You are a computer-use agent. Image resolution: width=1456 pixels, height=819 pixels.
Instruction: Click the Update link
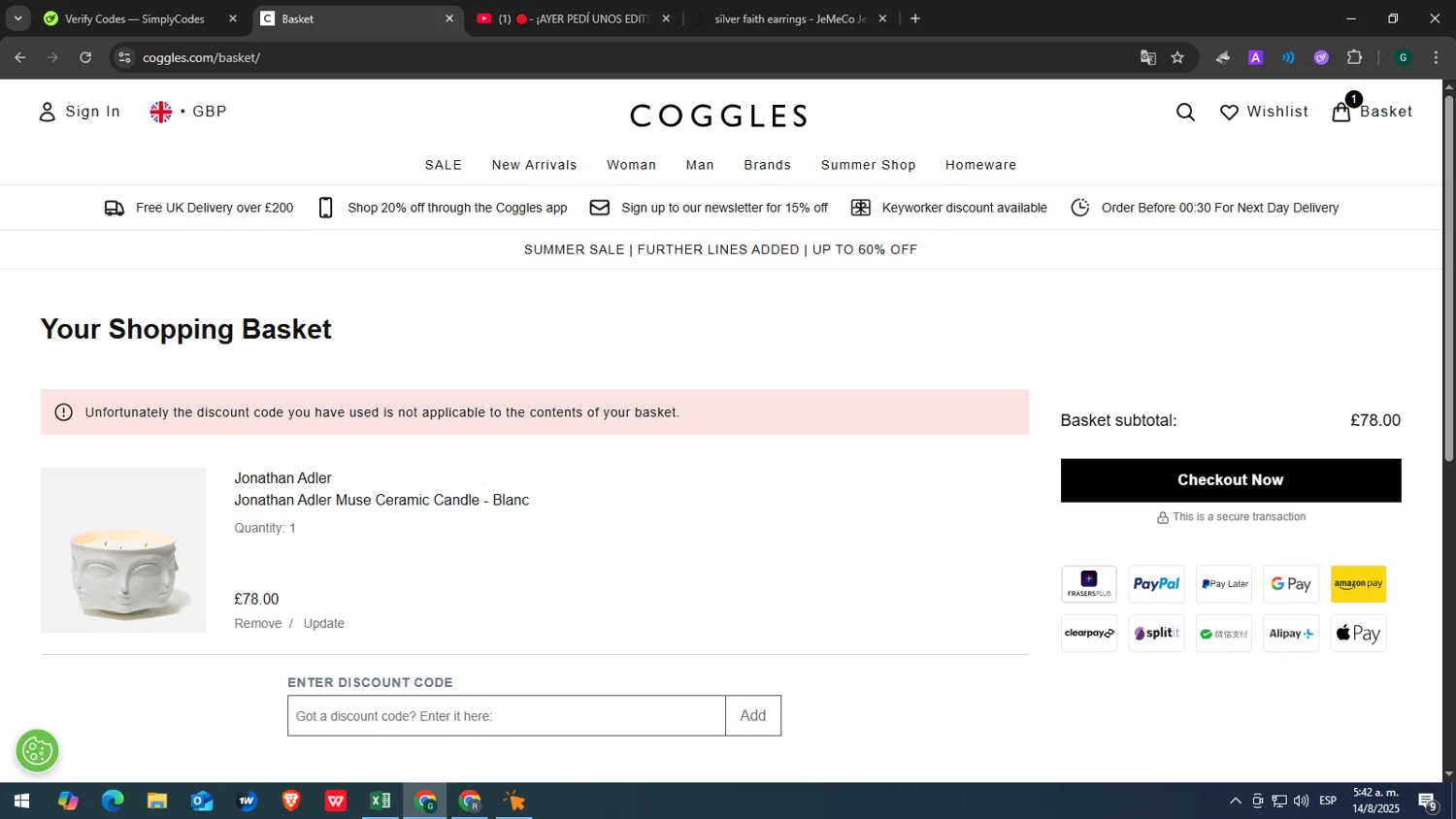(324, 624)
